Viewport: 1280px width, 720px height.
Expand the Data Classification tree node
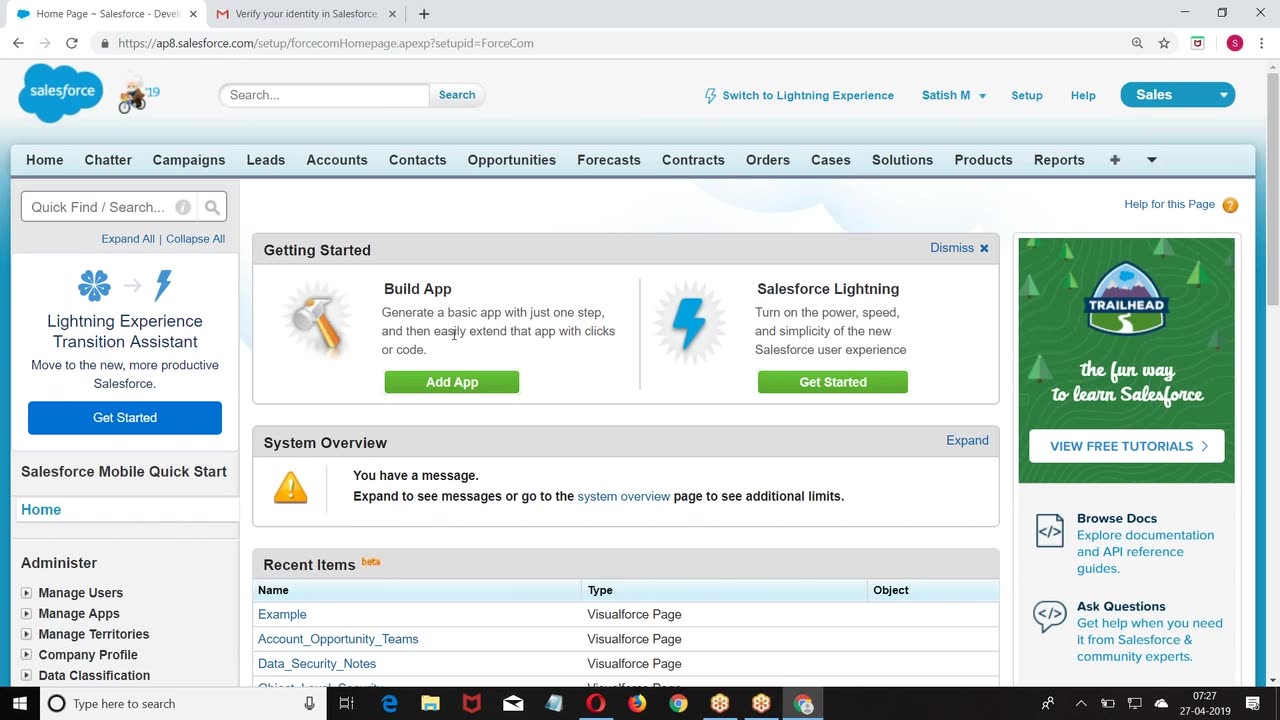click(27, 676)
